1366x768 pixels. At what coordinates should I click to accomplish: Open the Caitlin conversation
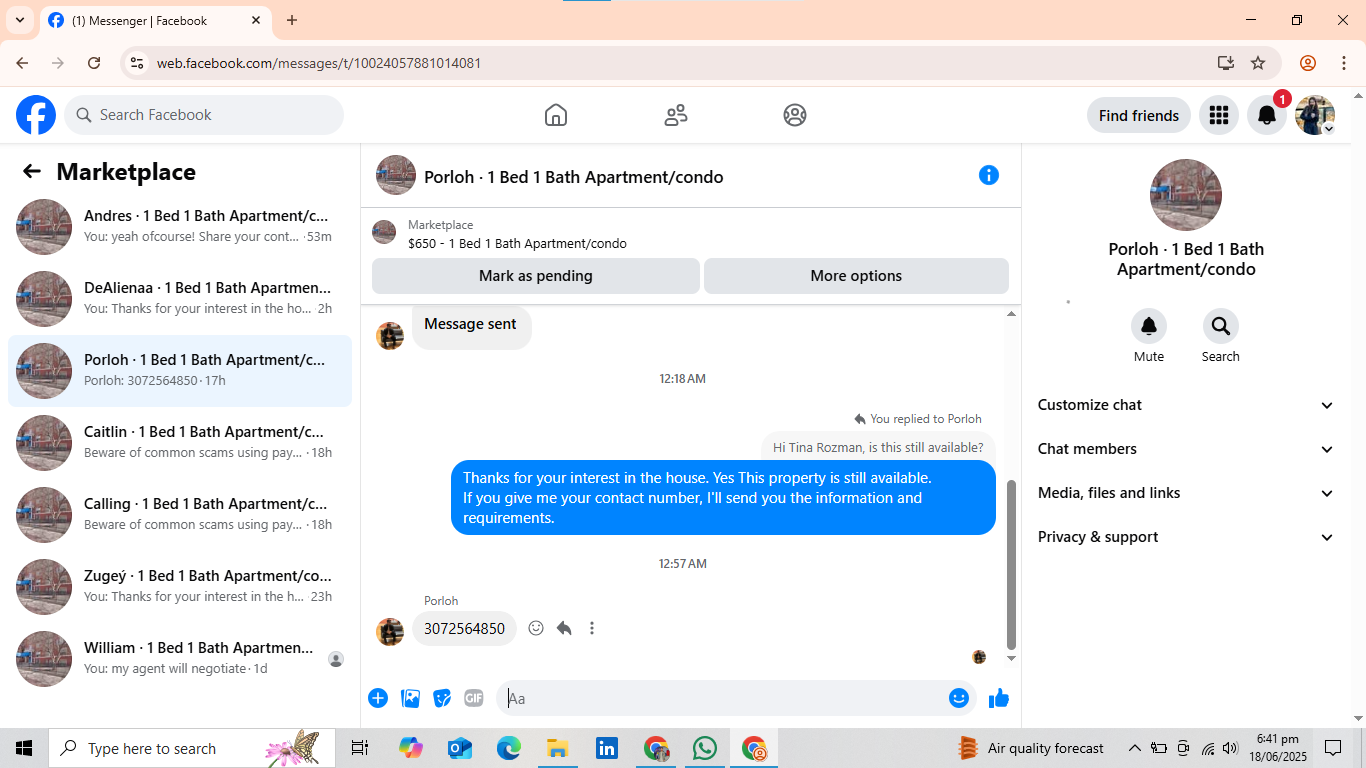pos(180,443)
